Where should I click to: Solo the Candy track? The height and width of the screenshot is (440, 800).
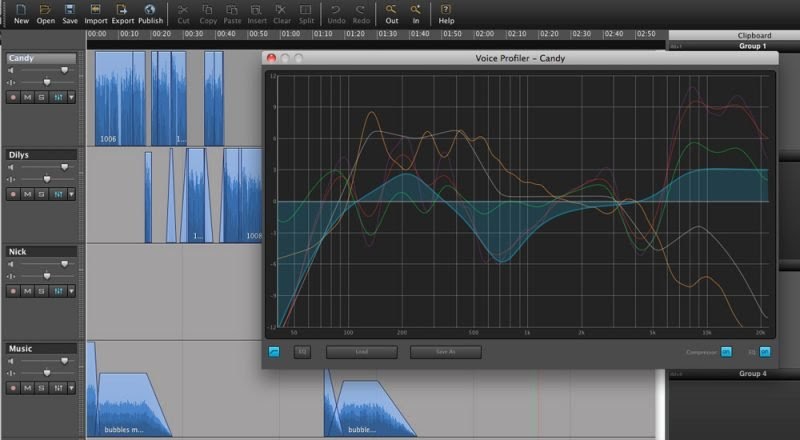pos(42,97)
